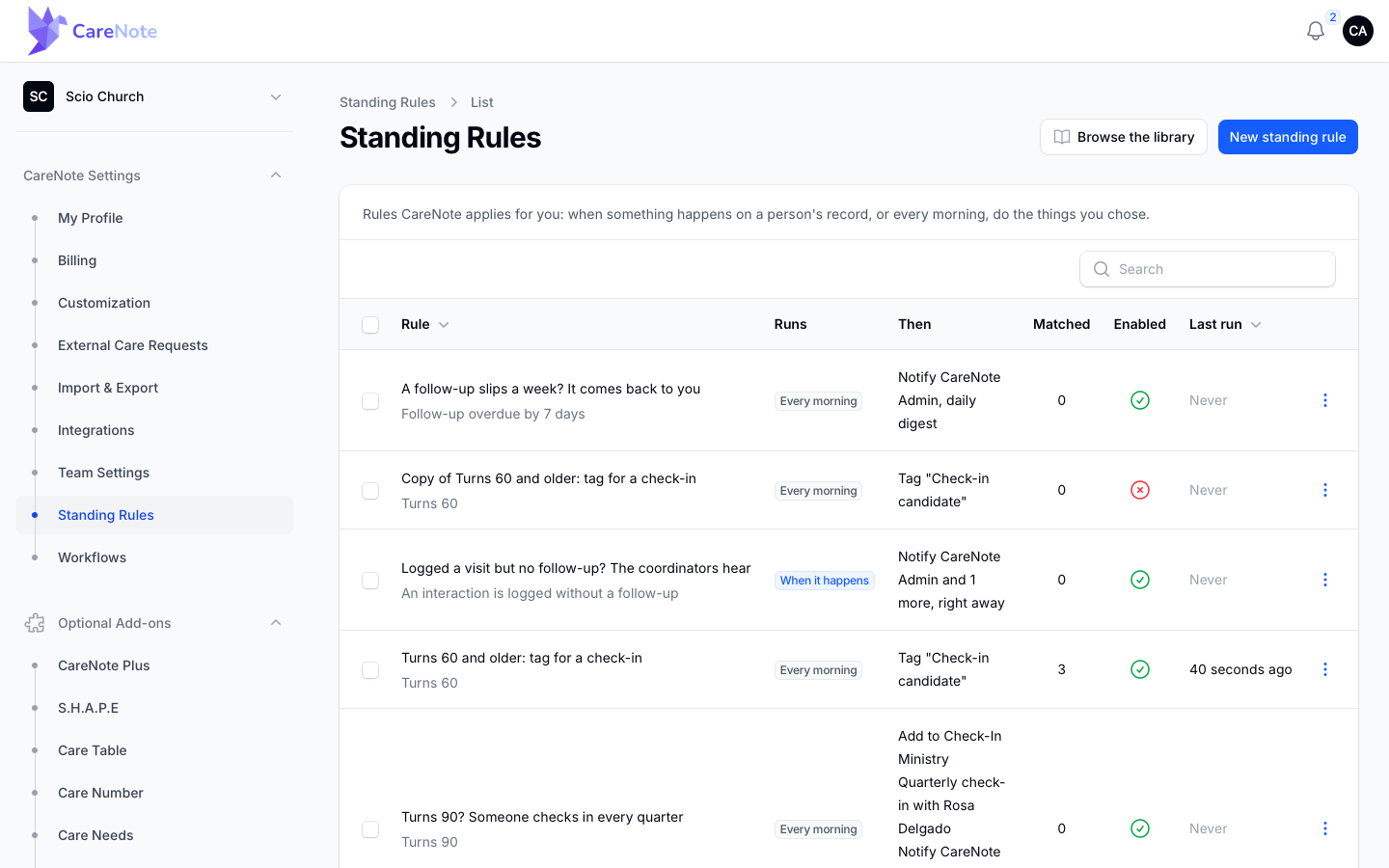Open the notifications bell

click(x=1316, y=31)
